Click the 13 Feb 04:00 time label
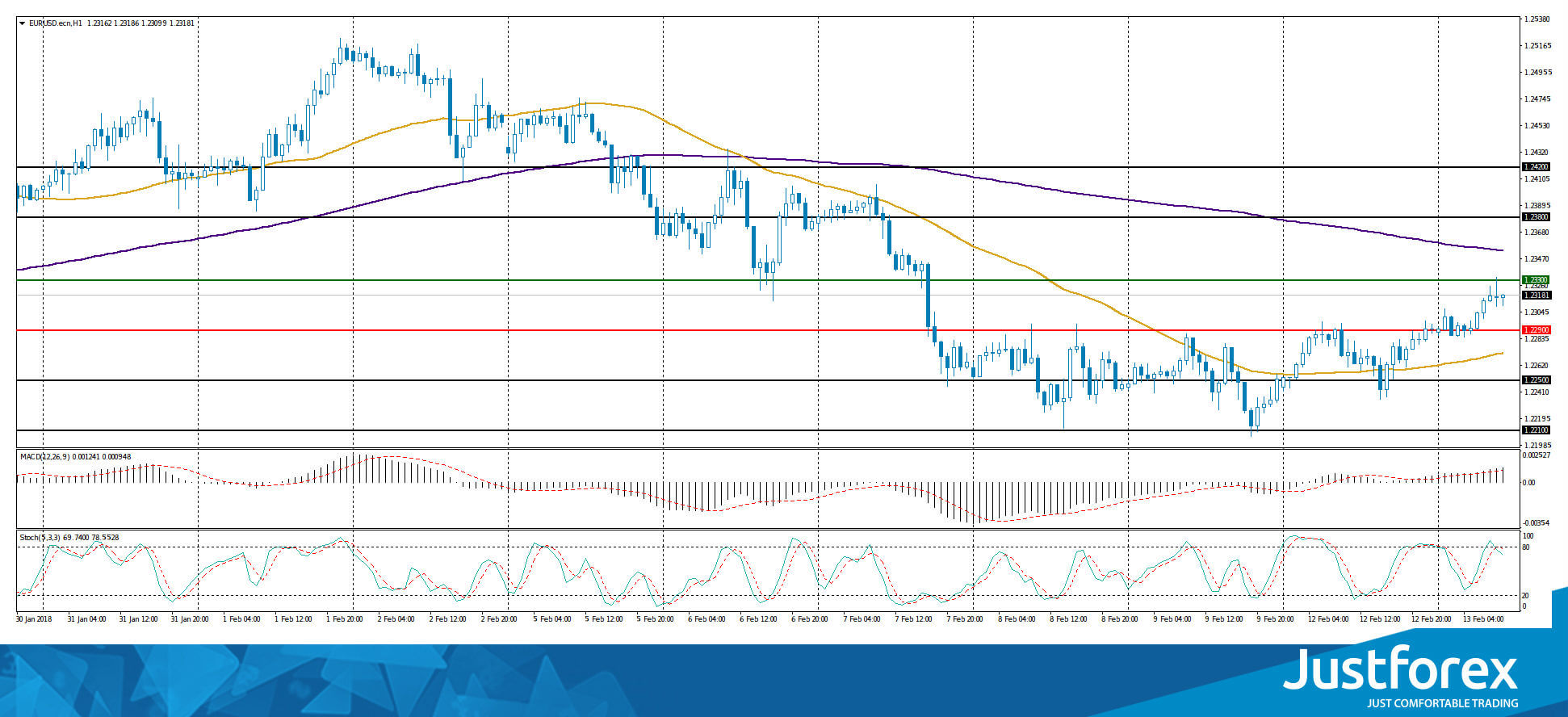 [x=1483, y=619]
